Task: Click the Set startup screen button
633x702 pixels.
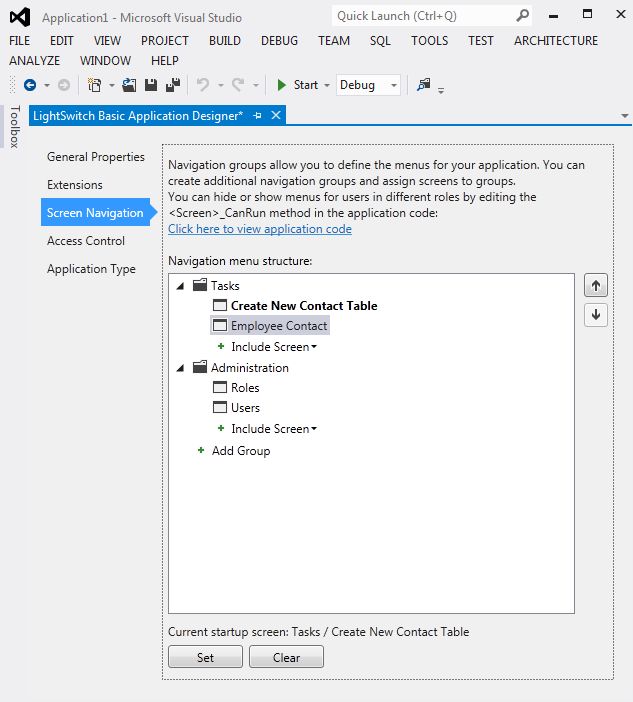Action: click(205, 657)
